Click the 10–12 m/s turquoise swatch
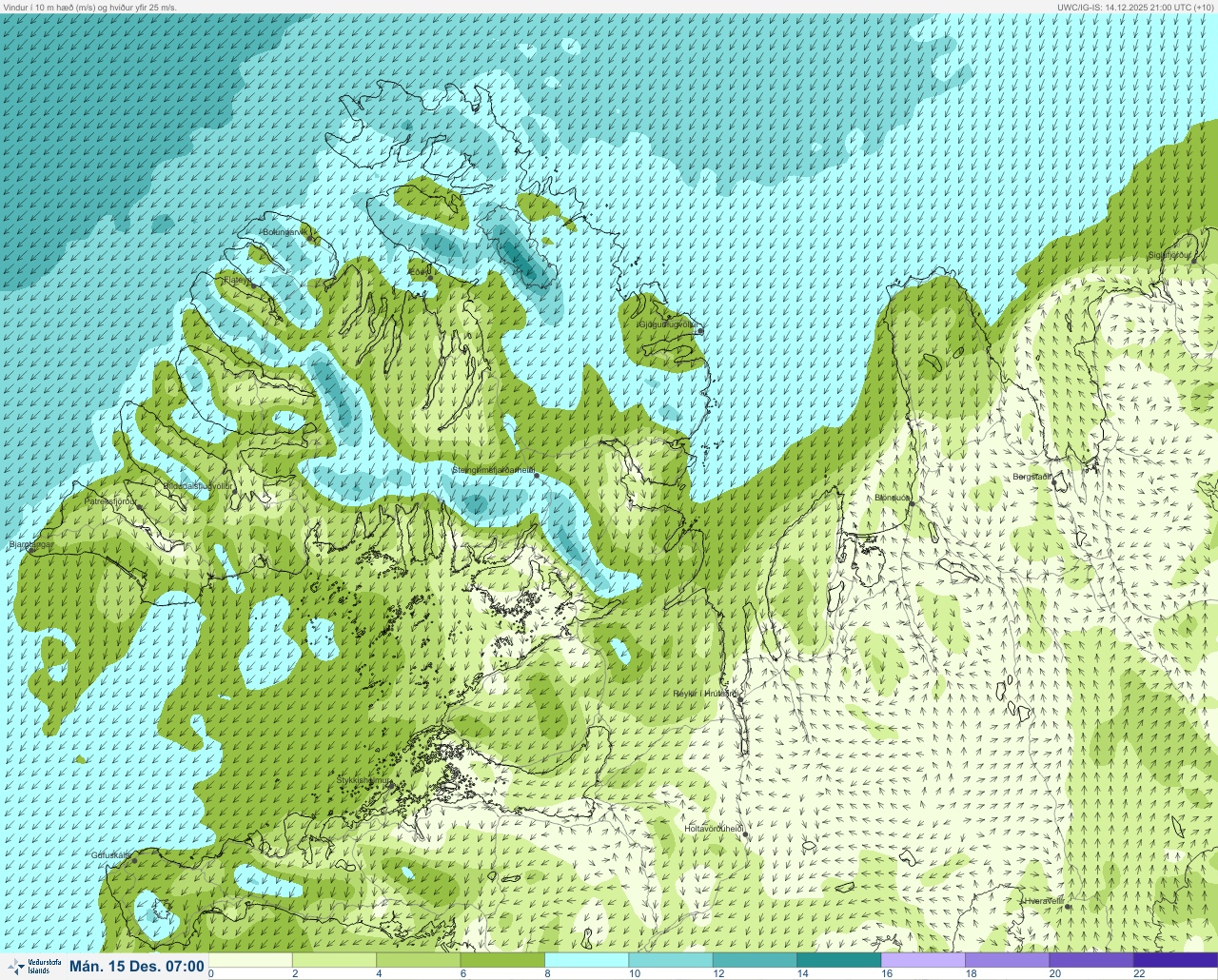 [x=671, y=960]
